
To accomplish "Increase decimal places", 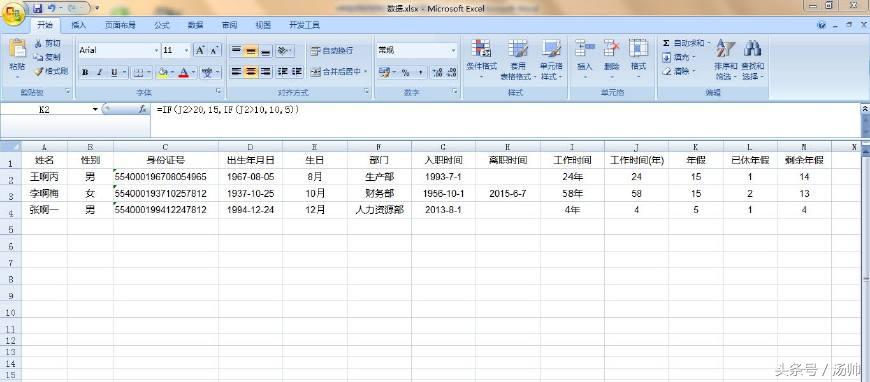I will [x=437, y=72].
